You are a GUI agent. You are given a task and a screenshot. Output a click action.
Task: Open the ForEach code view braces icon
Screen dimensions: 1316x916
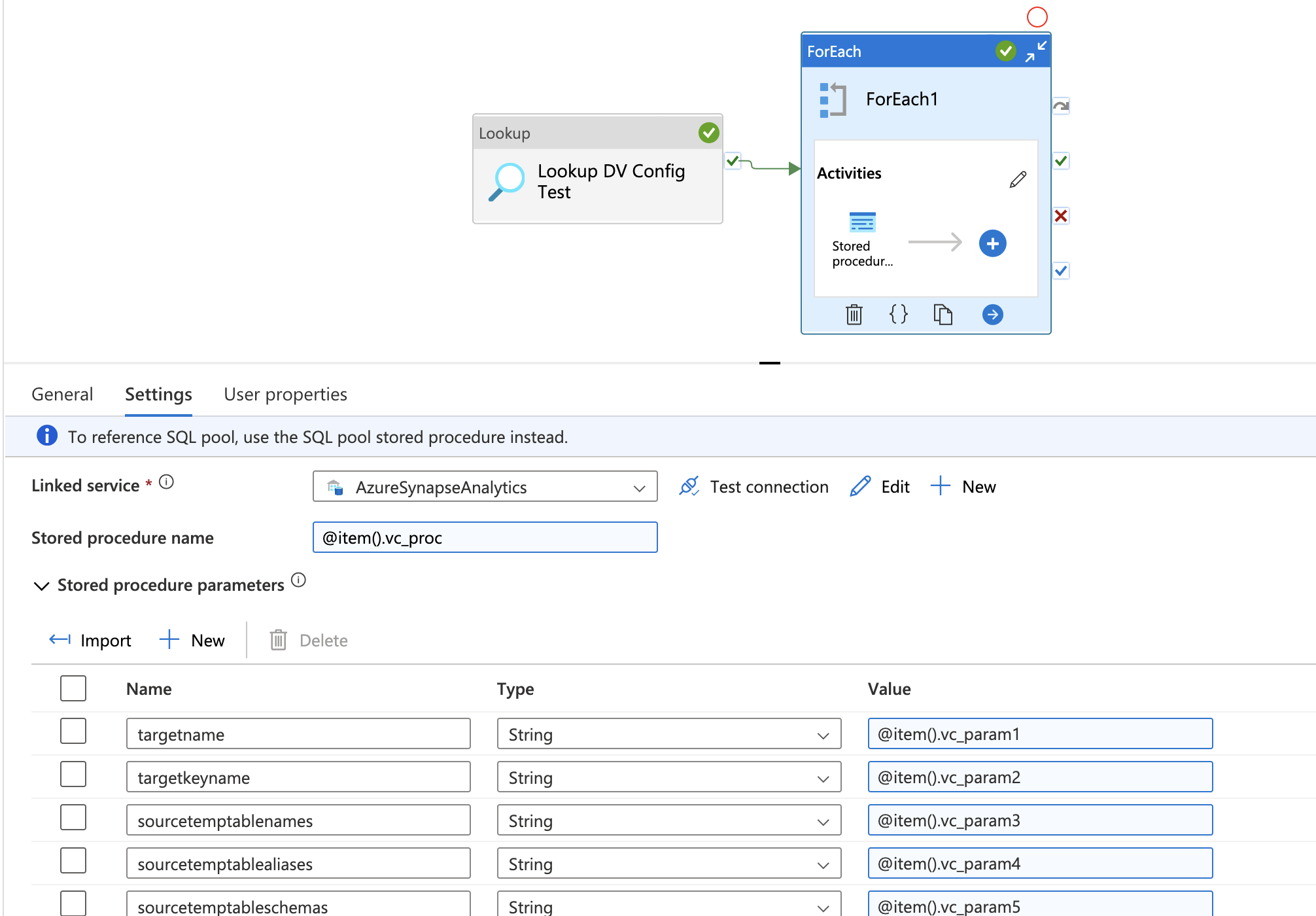click(x=898, y=315)
